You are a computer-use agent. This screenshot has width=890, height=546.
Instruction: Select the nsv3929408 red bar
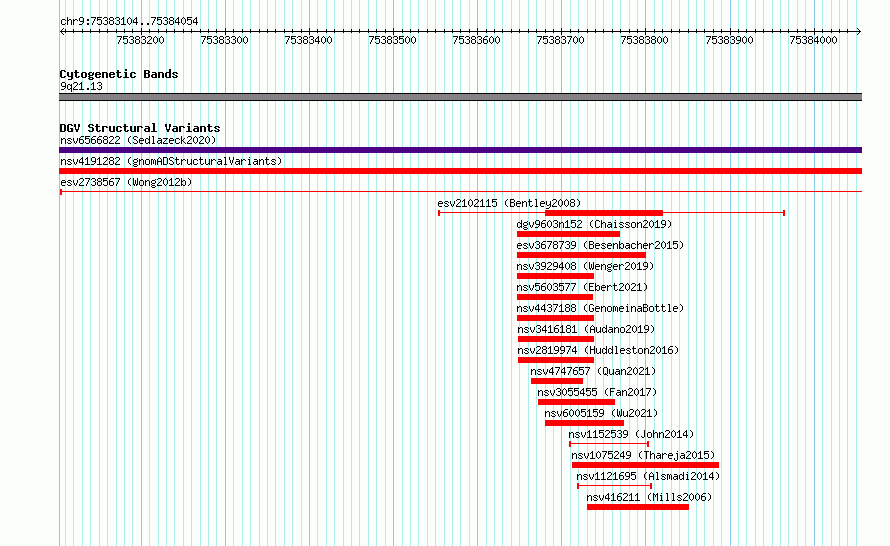pos(555,276)
